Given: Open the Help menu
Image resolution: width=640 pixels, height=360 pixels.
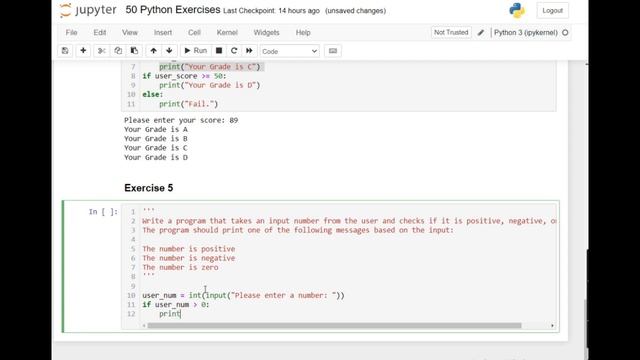Looking at the screenshot, I should 303,33.
